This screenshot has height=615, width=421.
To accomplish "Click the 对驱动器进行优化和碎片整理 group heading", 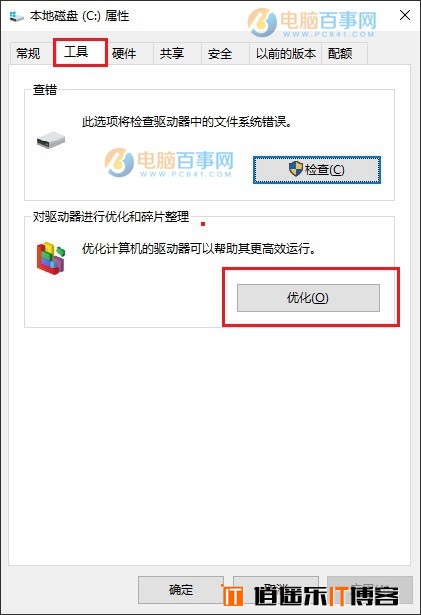I will (111, 217).
